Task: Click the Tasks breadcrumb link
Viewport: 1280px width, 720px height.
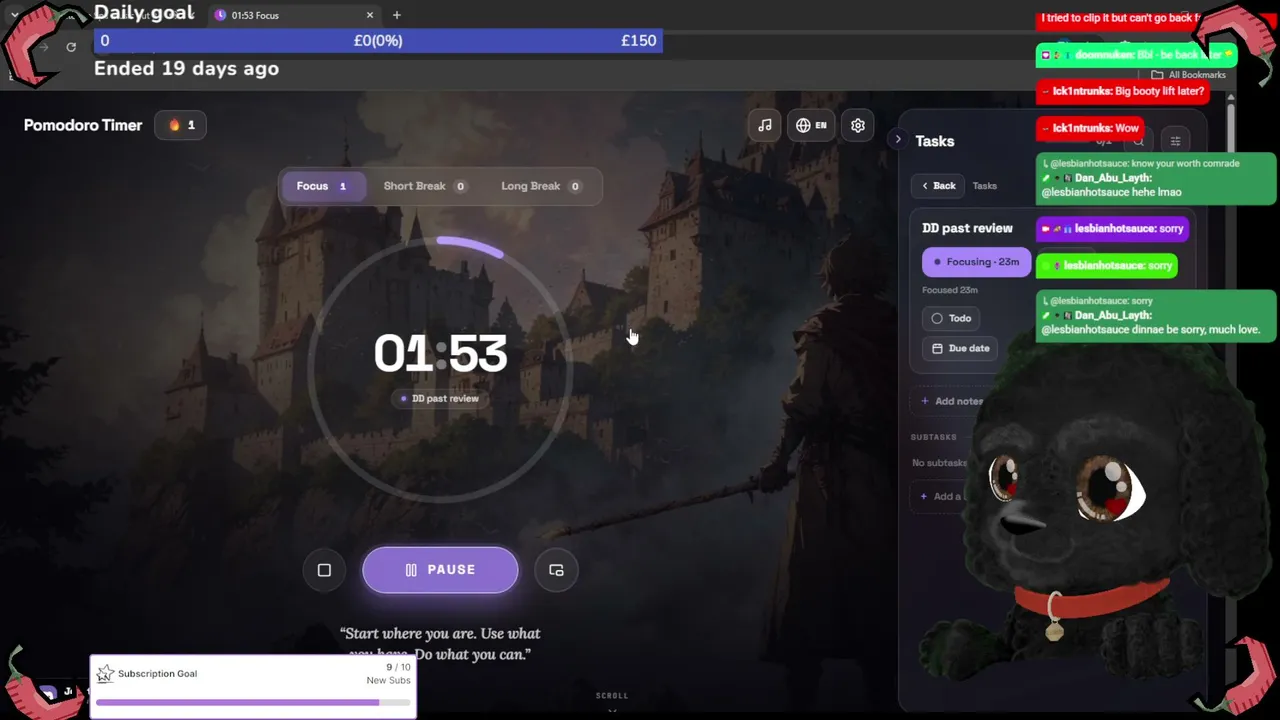Action: pos(985,185)
